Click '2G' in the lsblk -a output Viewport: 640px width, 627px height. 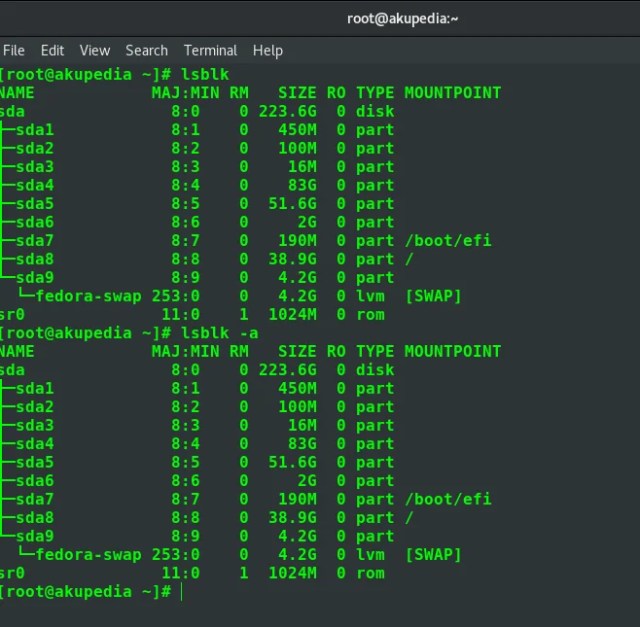(307, 481)
